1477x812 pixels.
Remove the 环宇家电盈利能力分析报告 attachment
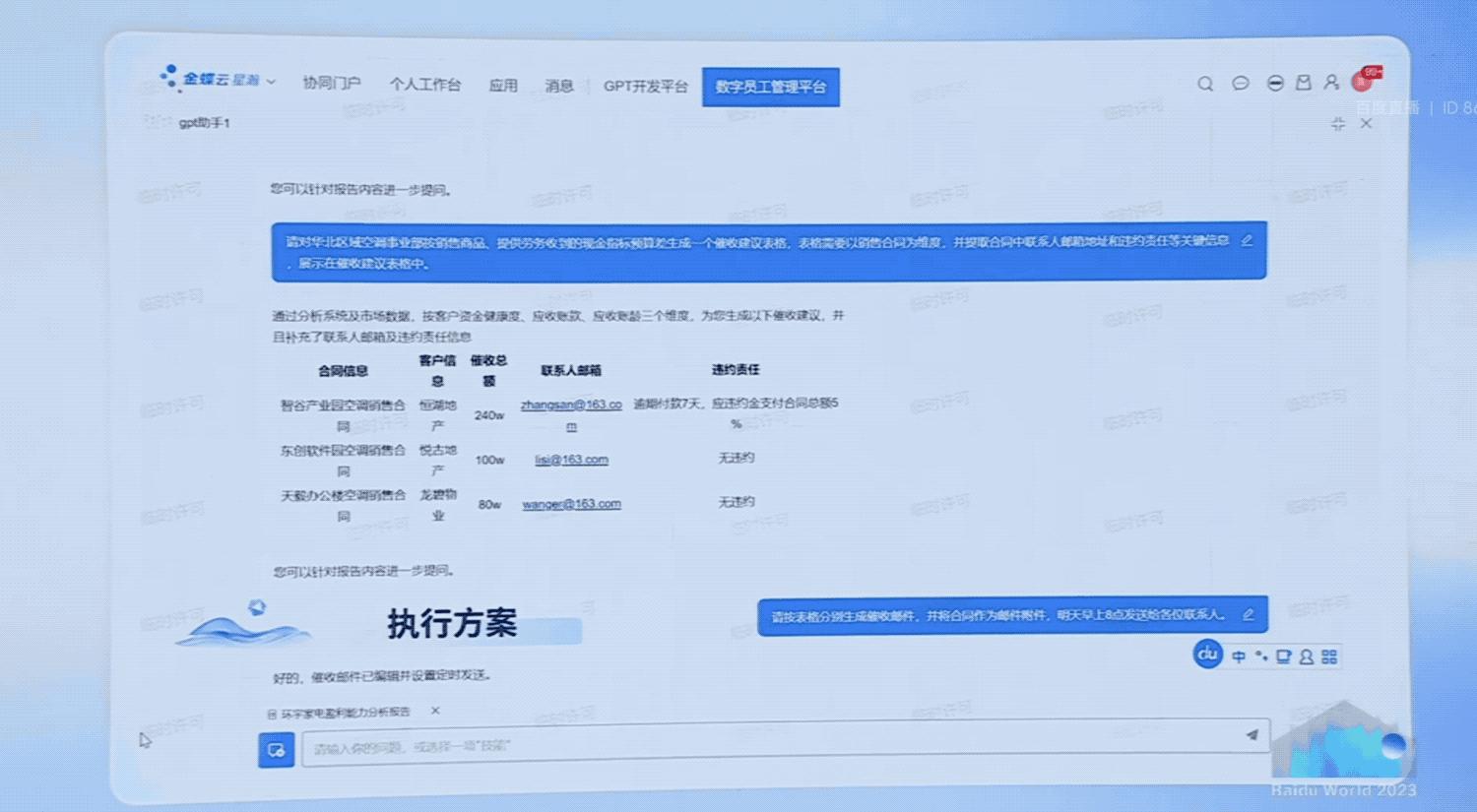coord(434,710)
